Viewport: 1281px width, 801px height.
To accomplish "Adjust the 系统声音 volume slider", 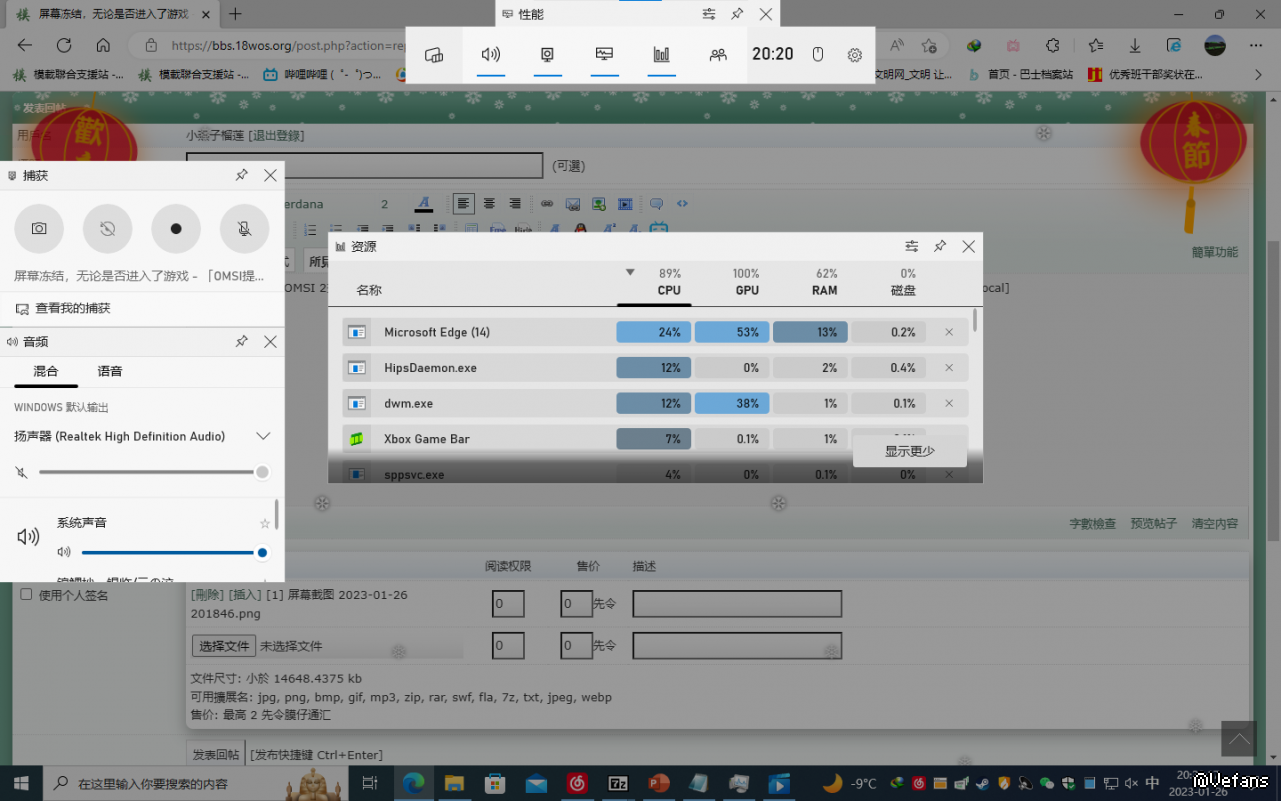I will pyautogui.click(x=170, y=552).
